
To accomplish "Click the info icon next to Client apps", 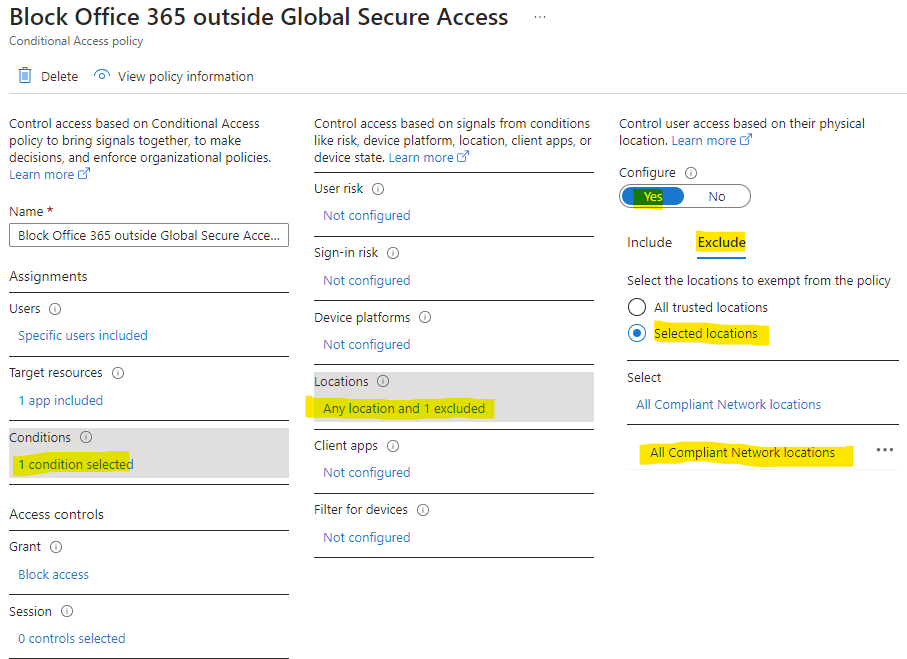I will (x=393, y=446).
